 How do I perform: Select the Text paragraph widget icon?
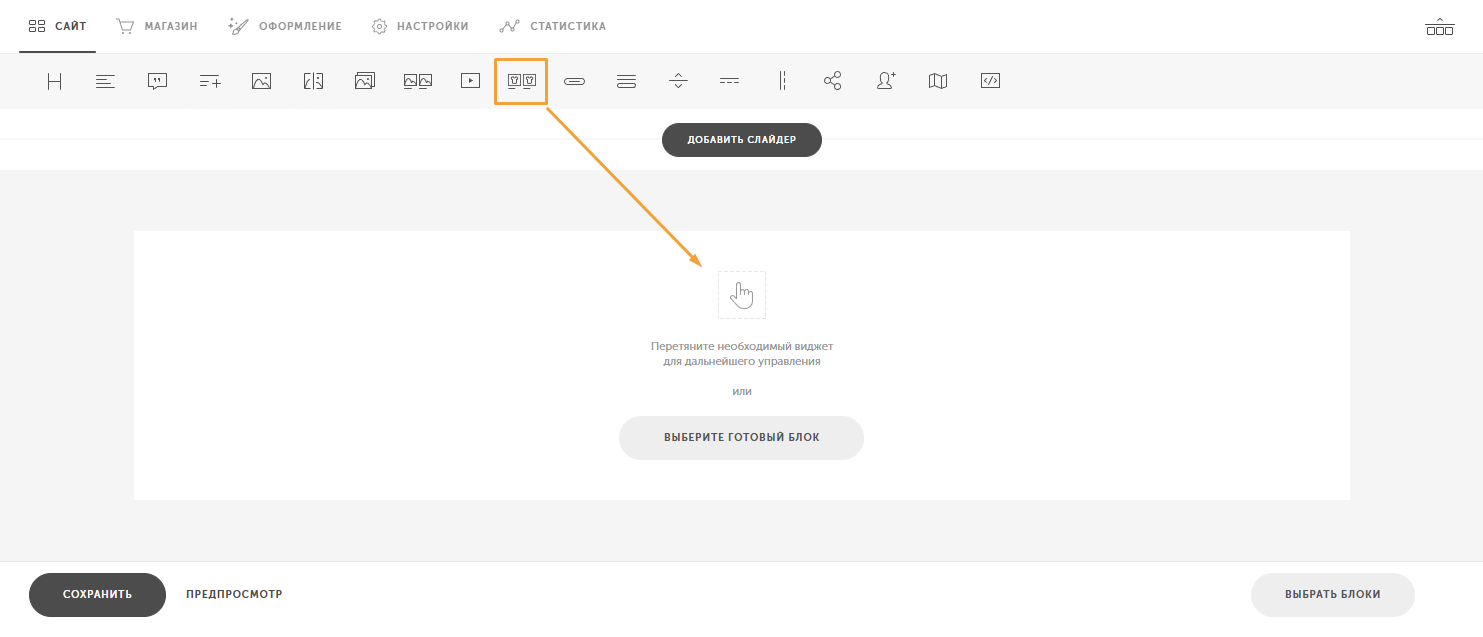point(106,82)
